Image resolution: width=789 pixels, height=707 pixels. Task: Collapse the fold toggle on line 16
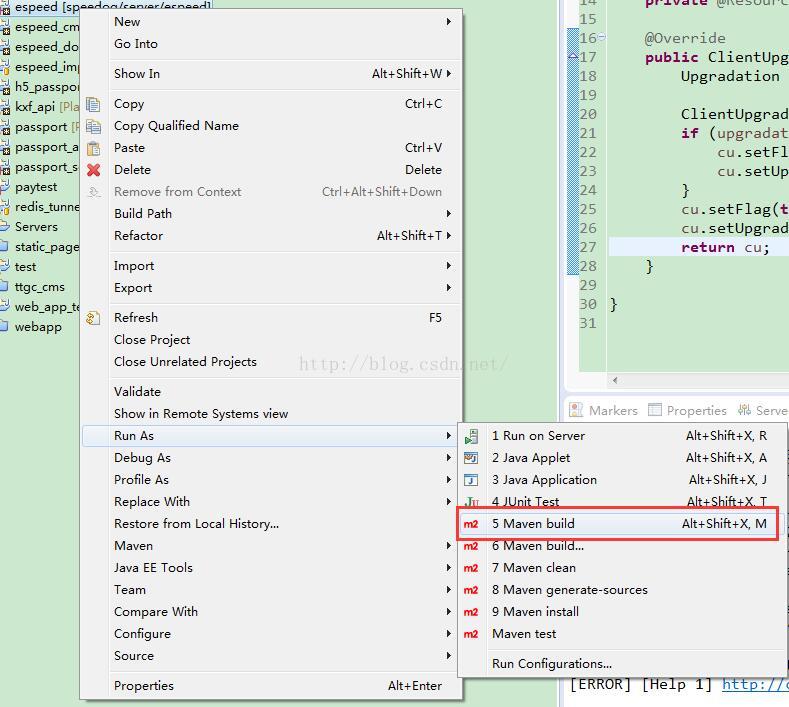pos(602,37)
